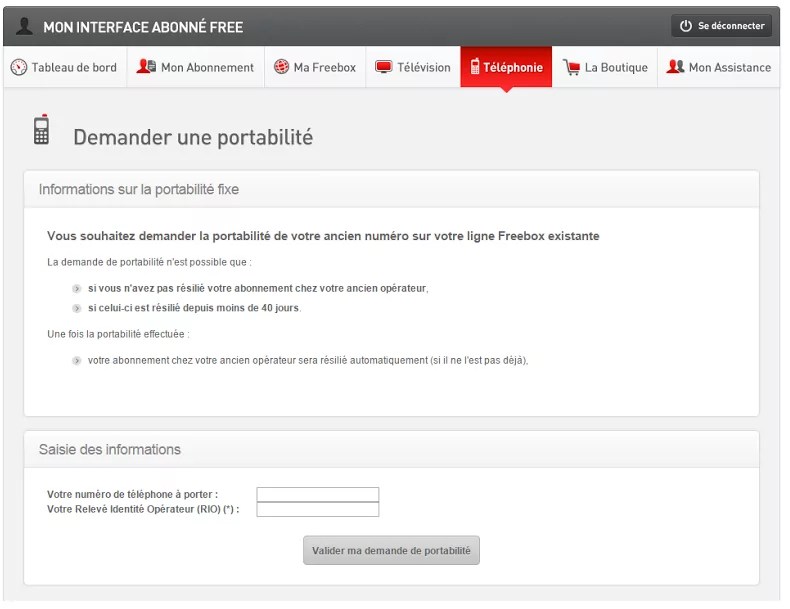Image resolution: width=790 pixels, height=609 pixels.
Task: Click the Télévision red TV icon
Action: point(383,67)
